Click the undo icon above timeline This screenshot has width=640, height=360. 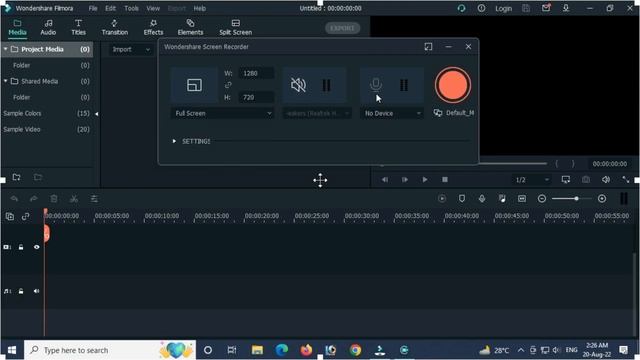pos(14,199)
